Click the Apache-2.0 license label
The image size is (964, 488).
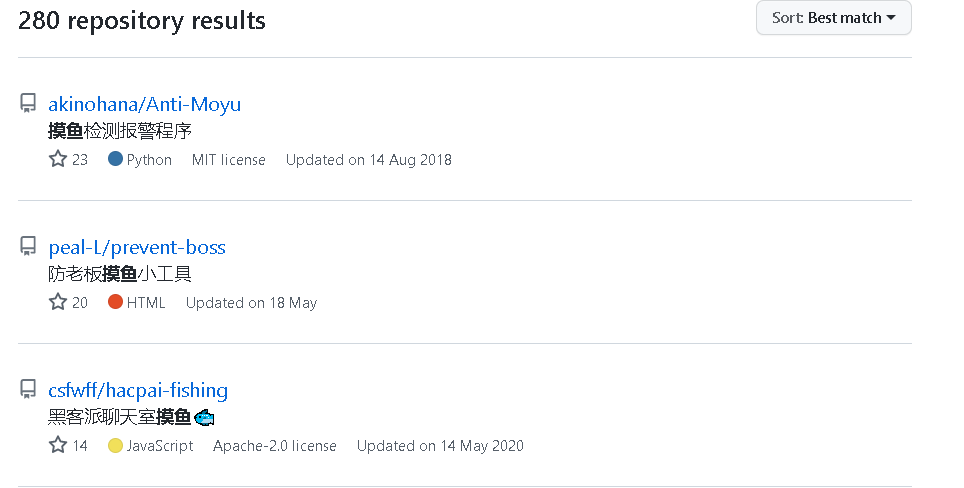pyautogui.click(x=275, y=446)
